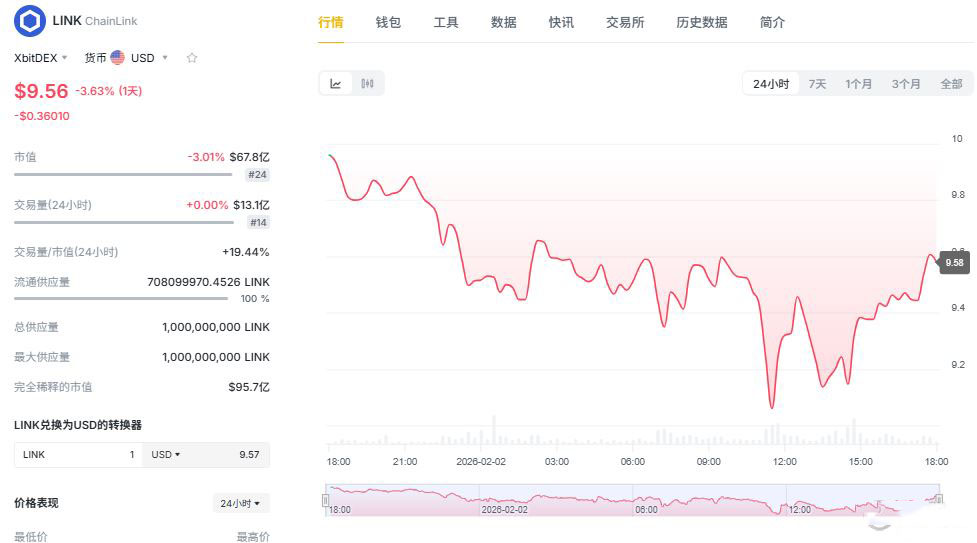The width and height of the screenshot is (977, 543).
Task: Click the market cap rank #24 badge
Action: tap(257, 175)
